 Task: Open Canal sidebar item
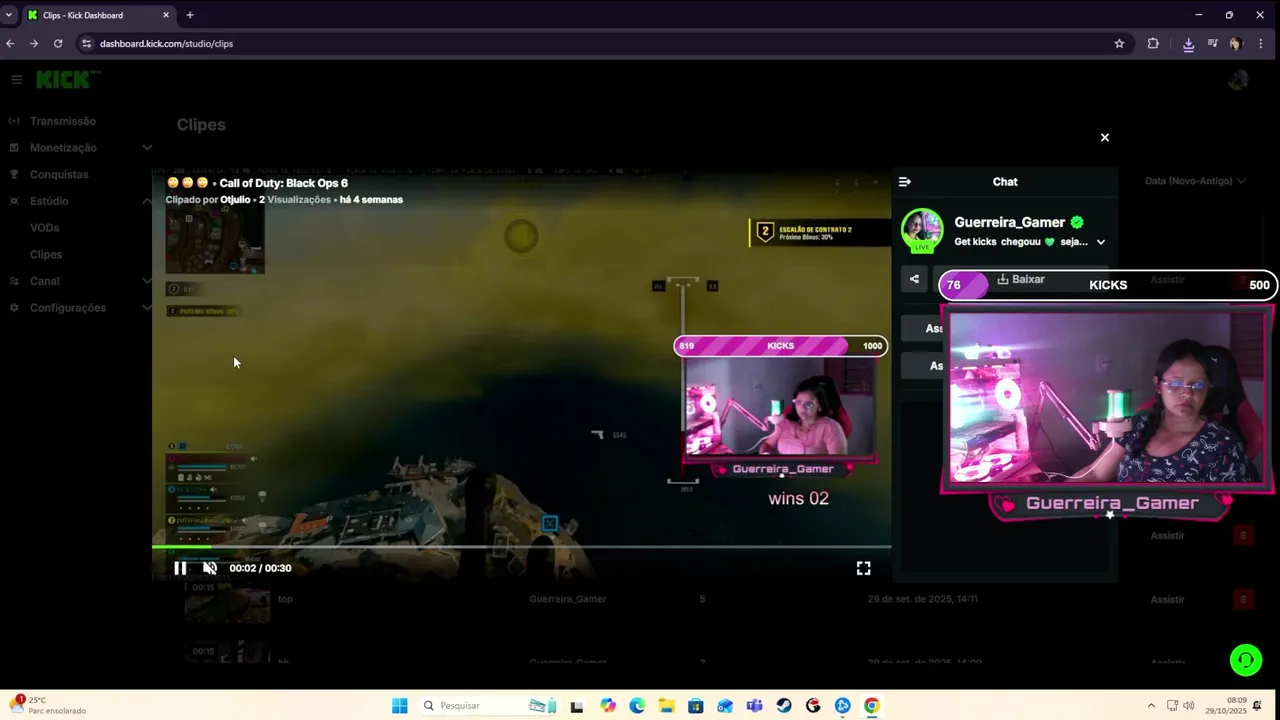45,281
